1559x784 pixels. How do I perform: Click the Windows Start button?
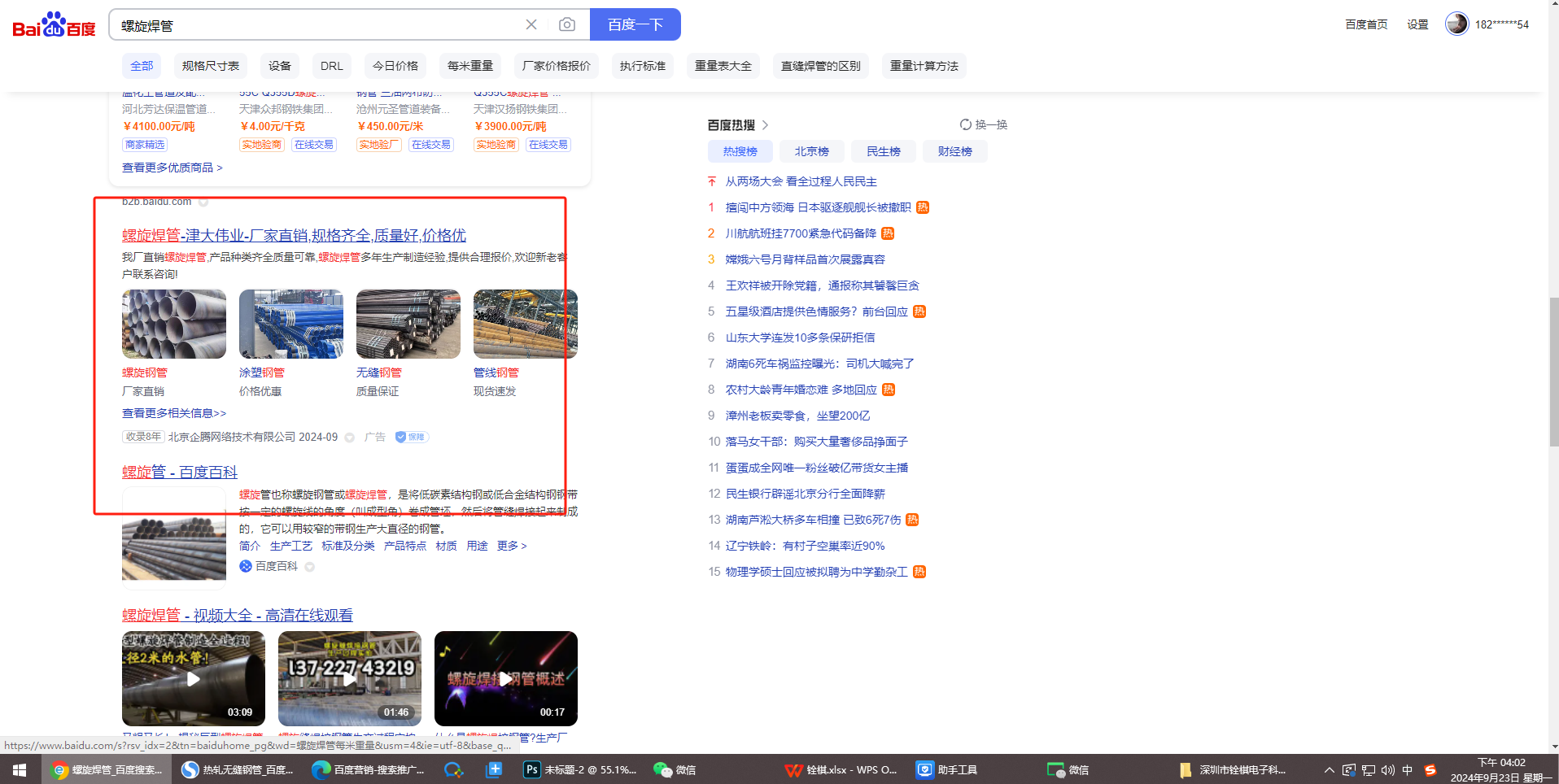[x=20, y=769]
